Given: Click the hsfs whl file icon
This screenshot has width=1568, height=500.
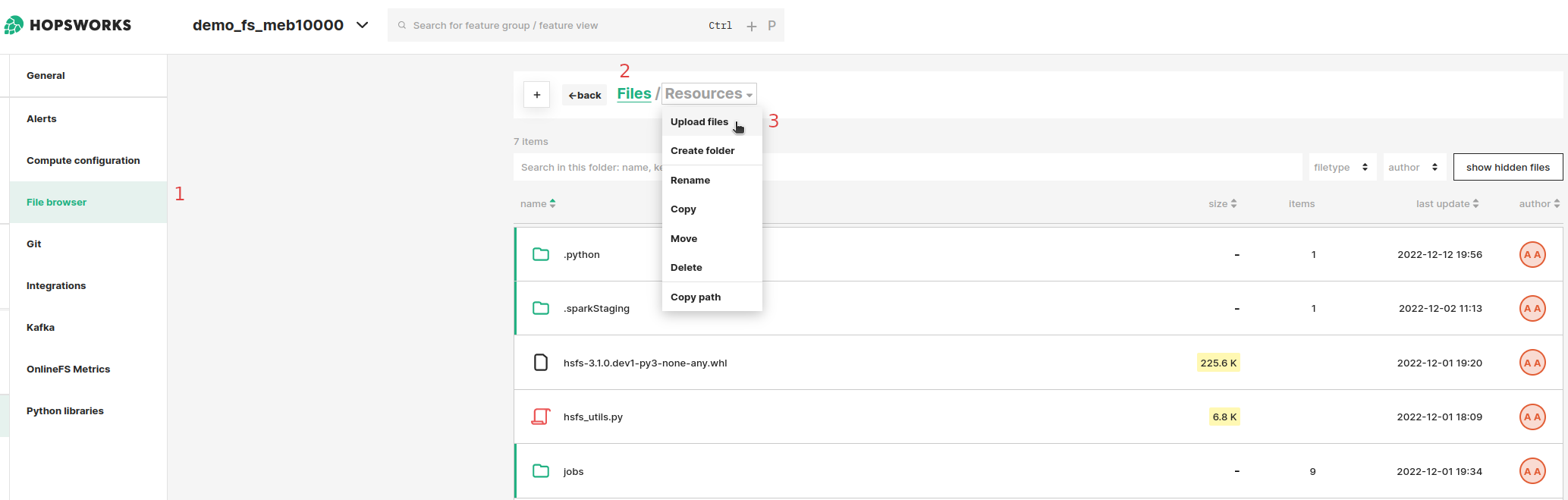Looking at the screenshot, I should (x=541, y=363).
